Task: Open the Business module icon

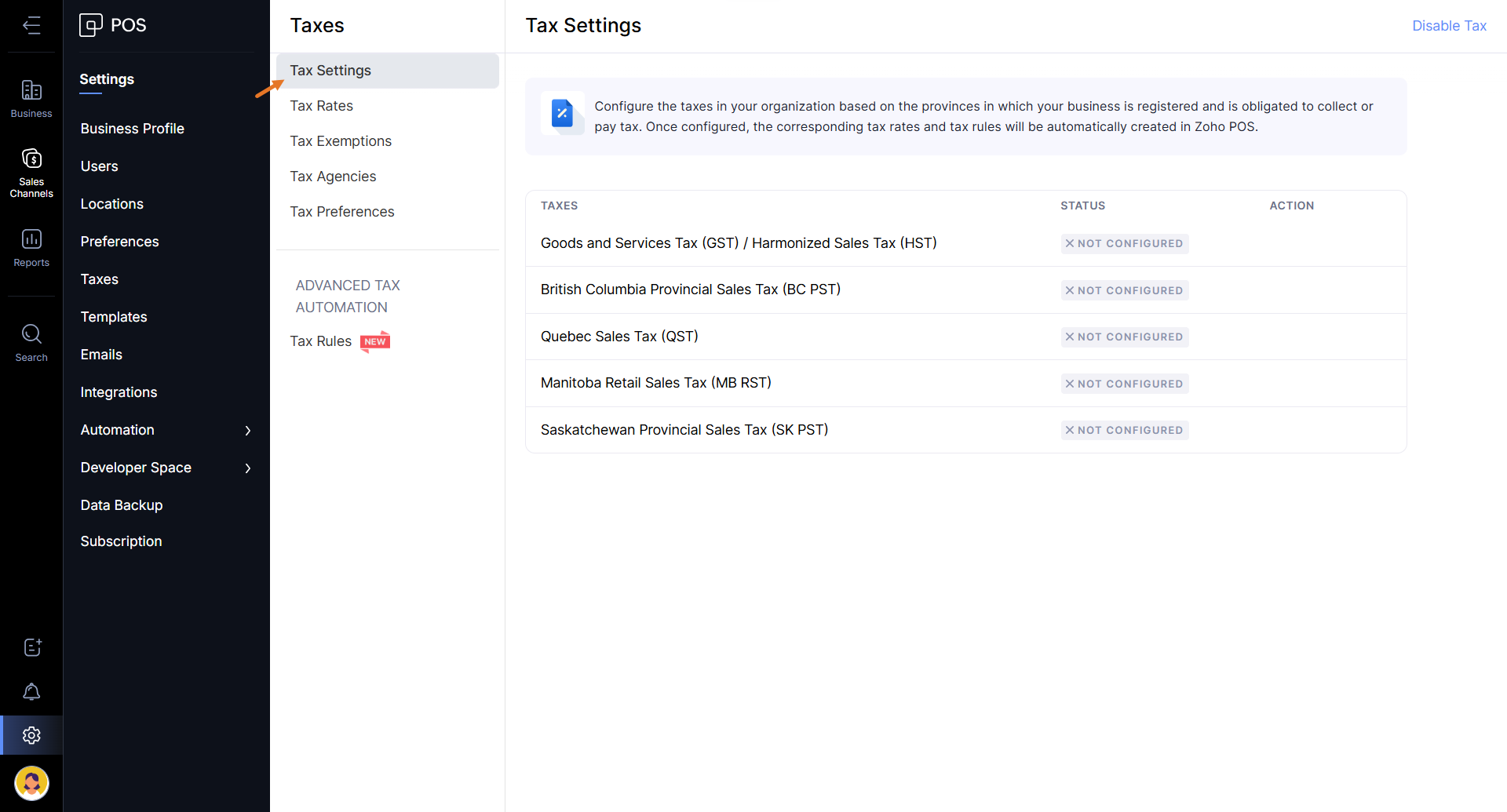Action: point(31,99)
